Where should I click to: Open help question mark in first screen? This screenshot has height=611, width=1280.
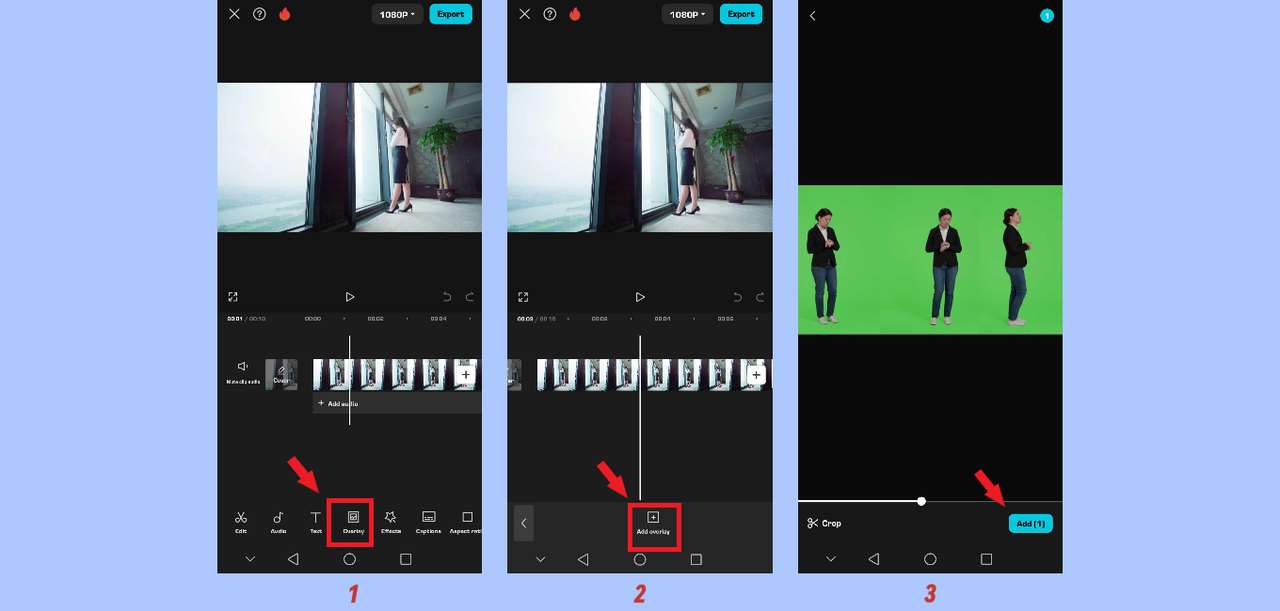pyautogui.click(x=259, y=14)
